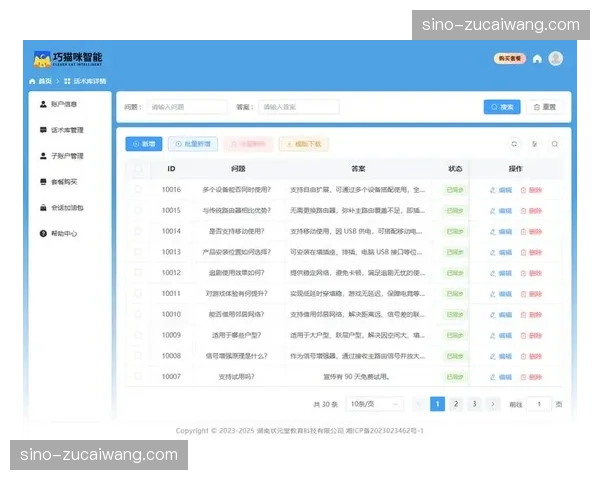Click the 批量删除 button
Image resolution: width=600 pixels, height=480 pixels.
click(x=248, y=144)
